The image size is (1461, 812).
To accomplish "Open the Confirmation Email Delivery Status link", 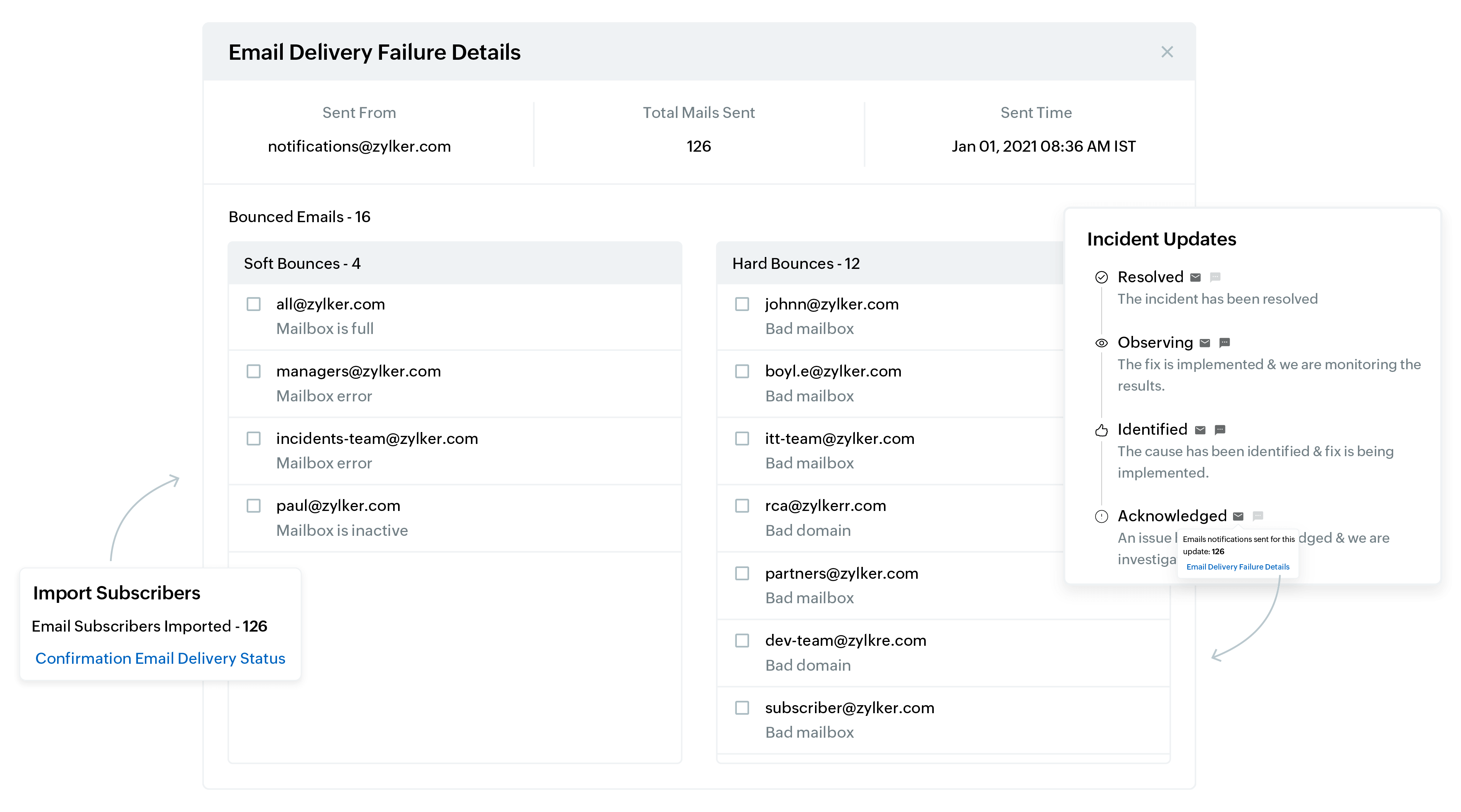I will pyautogui.click(x=160, y=658).
